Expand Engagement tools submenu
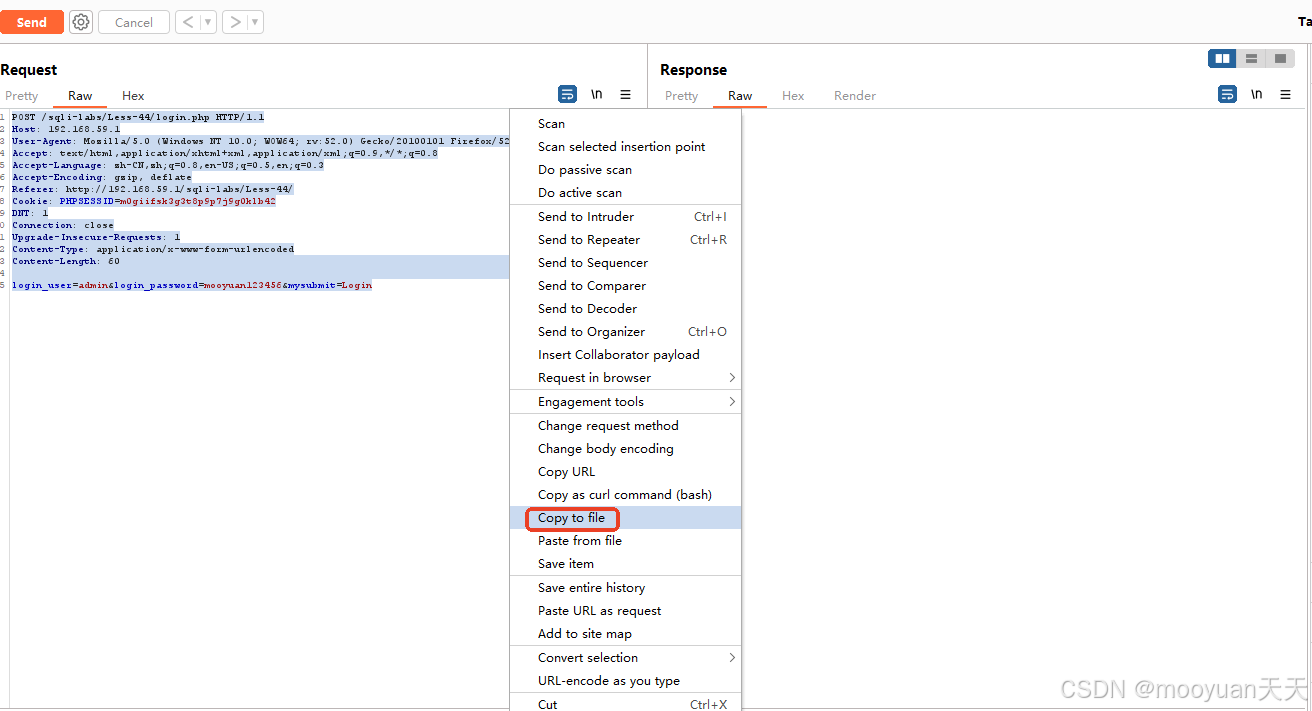This screenshot has width=1312, height=711. [625, 402]
